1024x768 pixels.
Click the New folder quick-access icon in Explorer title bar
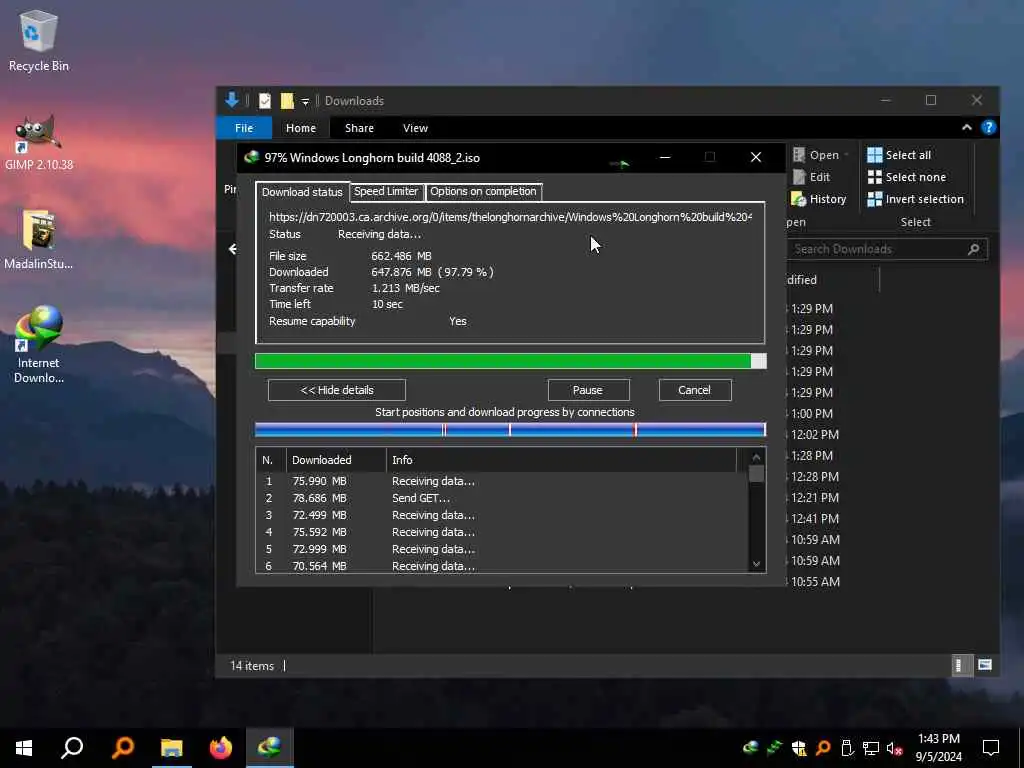tap(287, 101)
